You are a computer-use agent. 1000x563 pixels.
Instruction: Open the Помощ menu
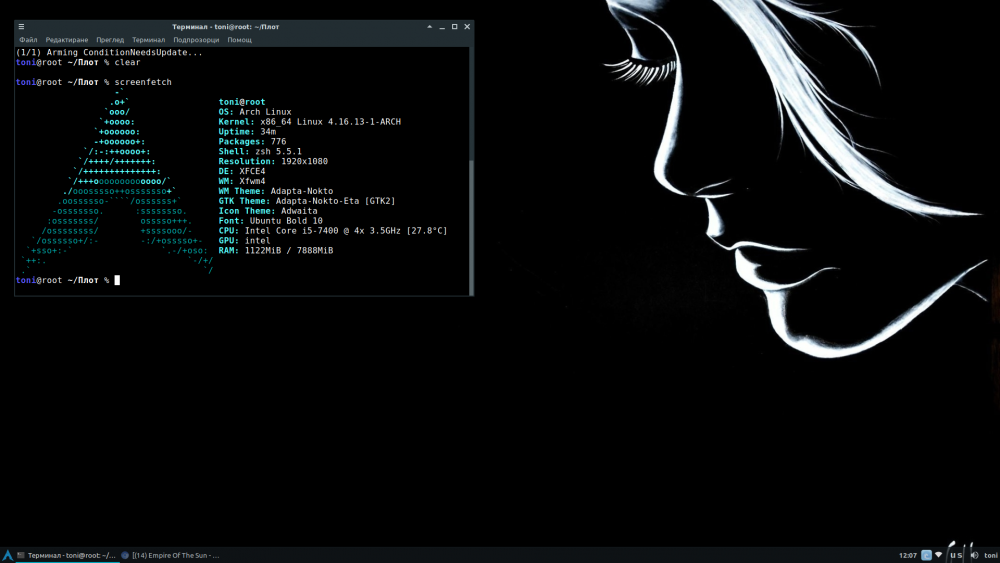[240, 40]
